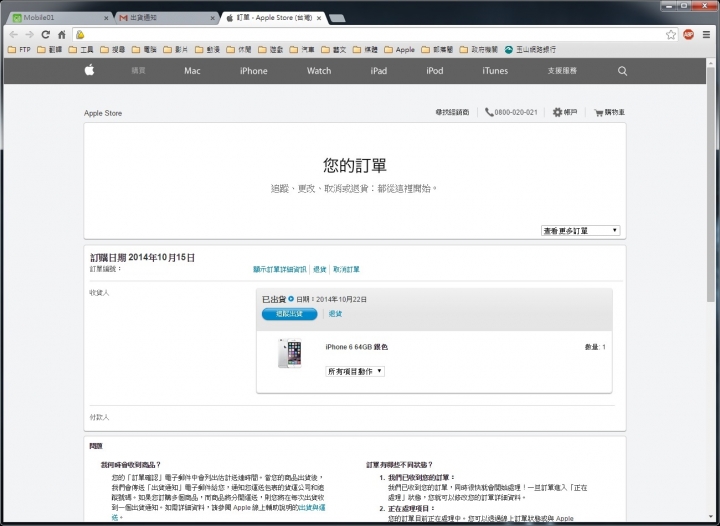The image size is (720, 526).
Task: Click the 取消訂單 link
Action: (346, 269)
